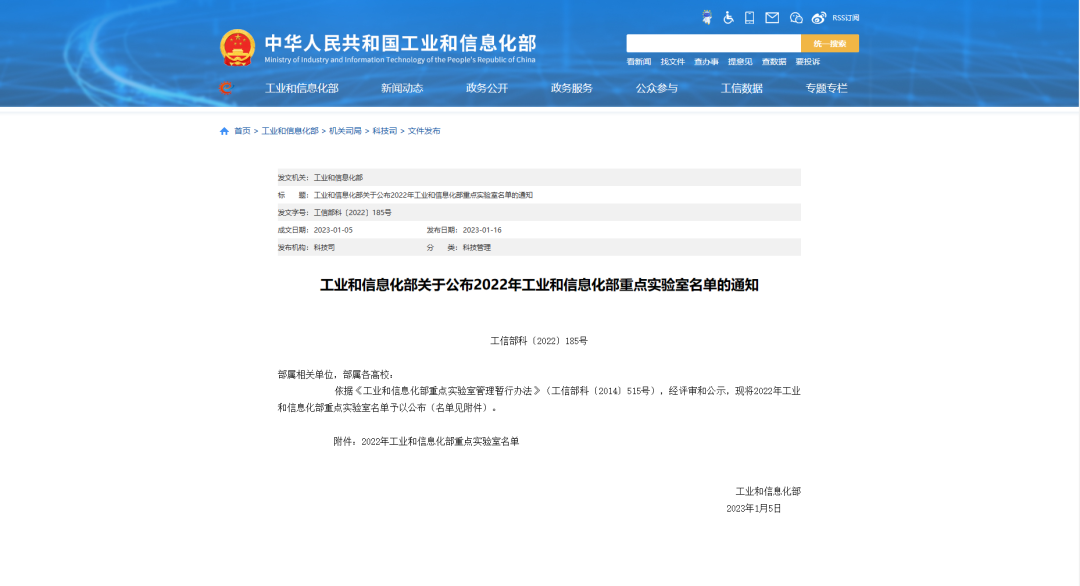Screen dimensions: 1080x586
Task: Open the WeChat icon in header
Action: tap(796, 18)
